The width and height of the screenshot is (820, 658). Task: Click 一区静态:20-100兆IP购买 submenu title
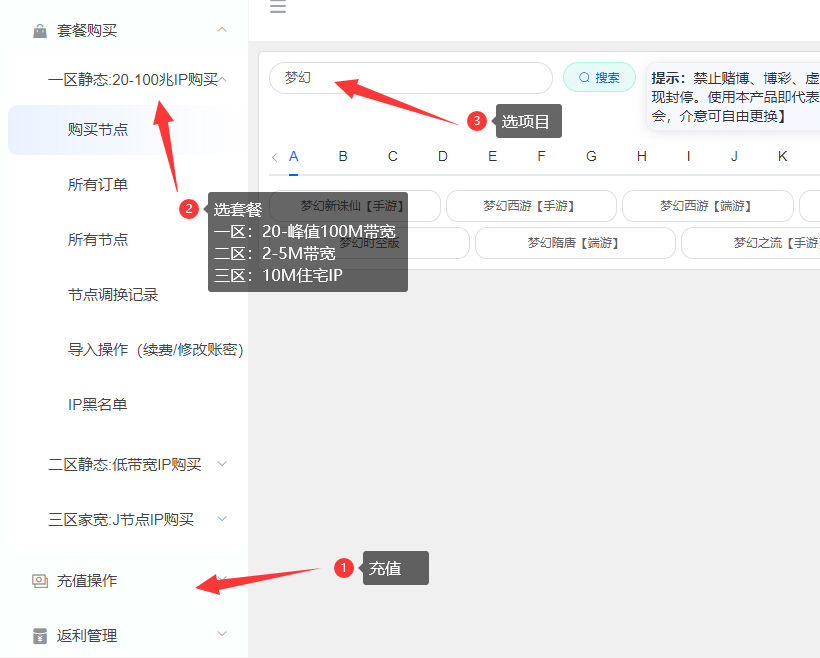[133, 80]
